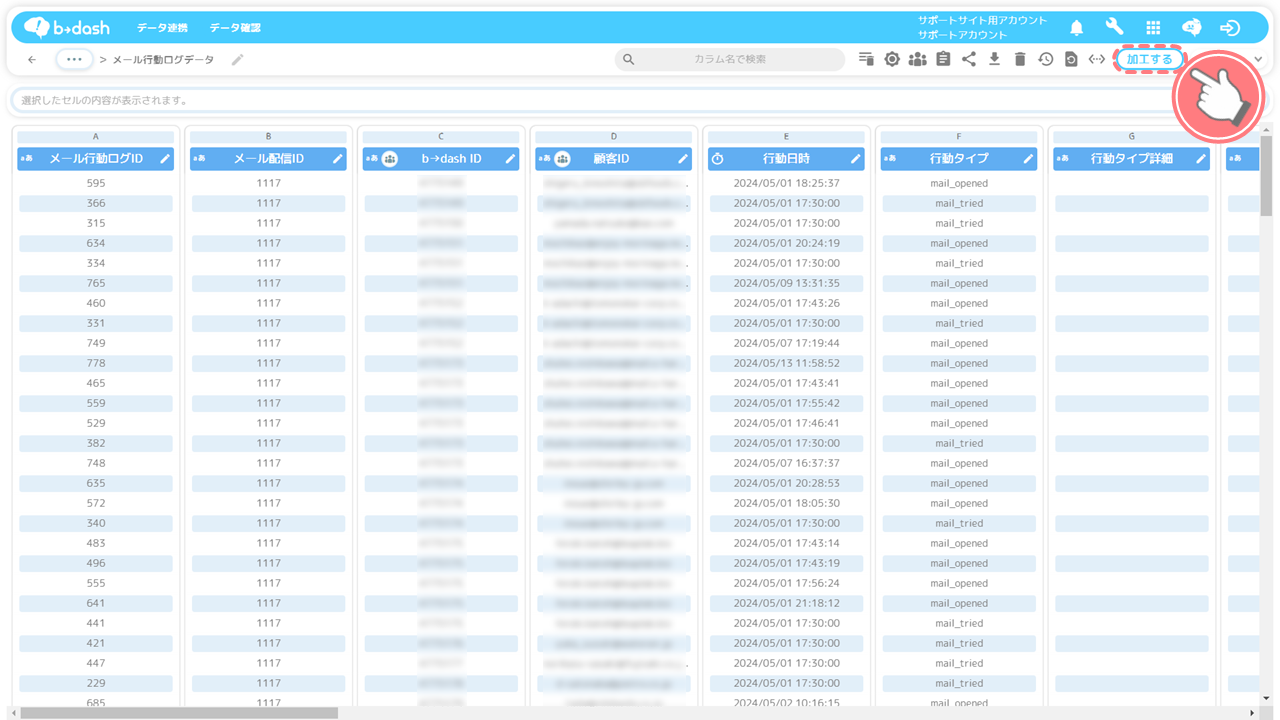Open the notifications bell
Image resolution: width=1280 pixels, height=720 pixels.
click(1076, 28)
